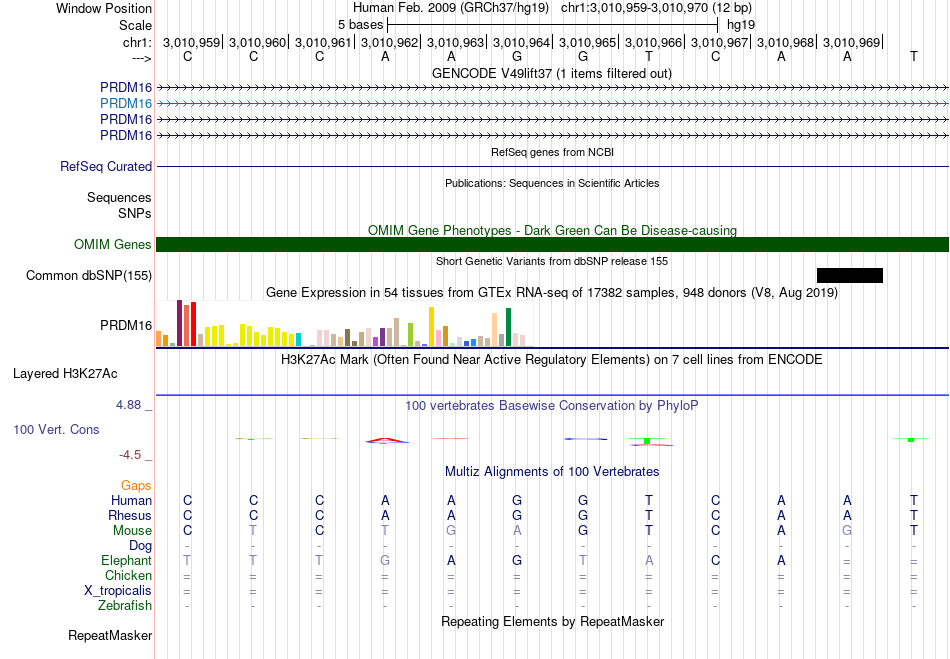Select the Scale track label
950x659 pixels.
click(x=135, y=25)
